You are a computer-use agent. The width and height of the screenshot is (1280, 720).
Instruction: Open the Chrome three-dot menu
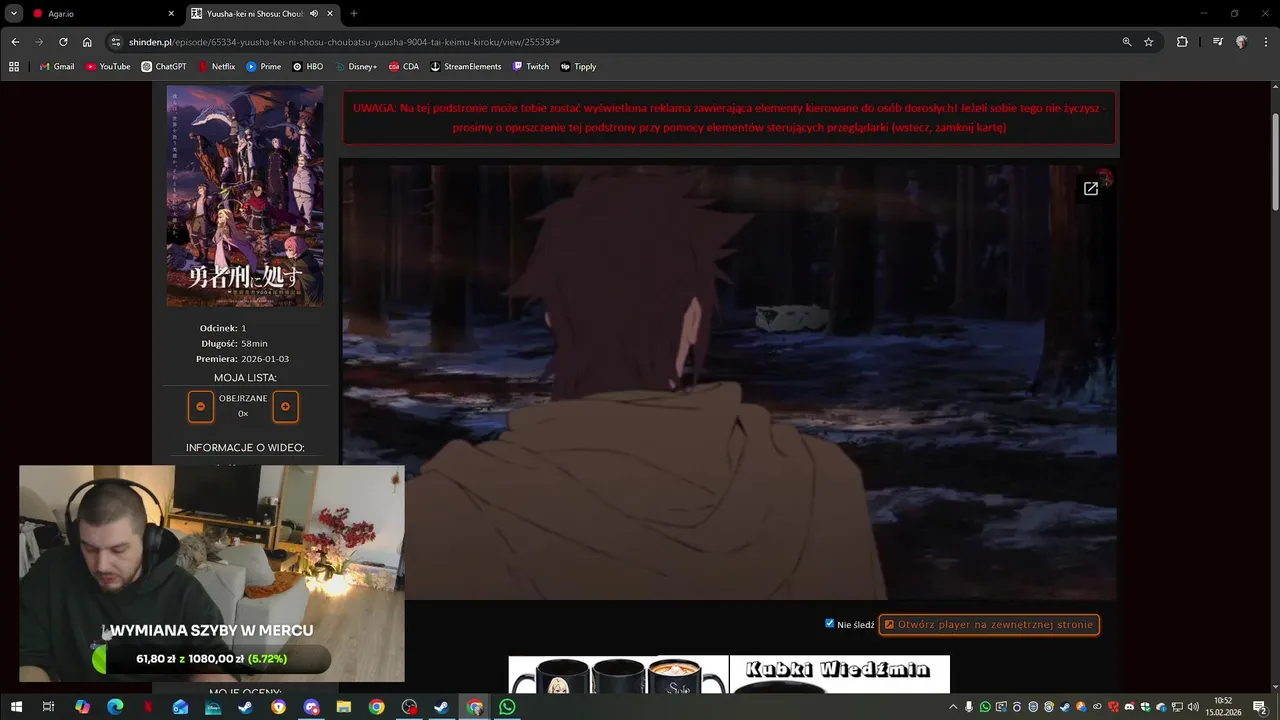pyautogui.click(x=1265, y=42)
